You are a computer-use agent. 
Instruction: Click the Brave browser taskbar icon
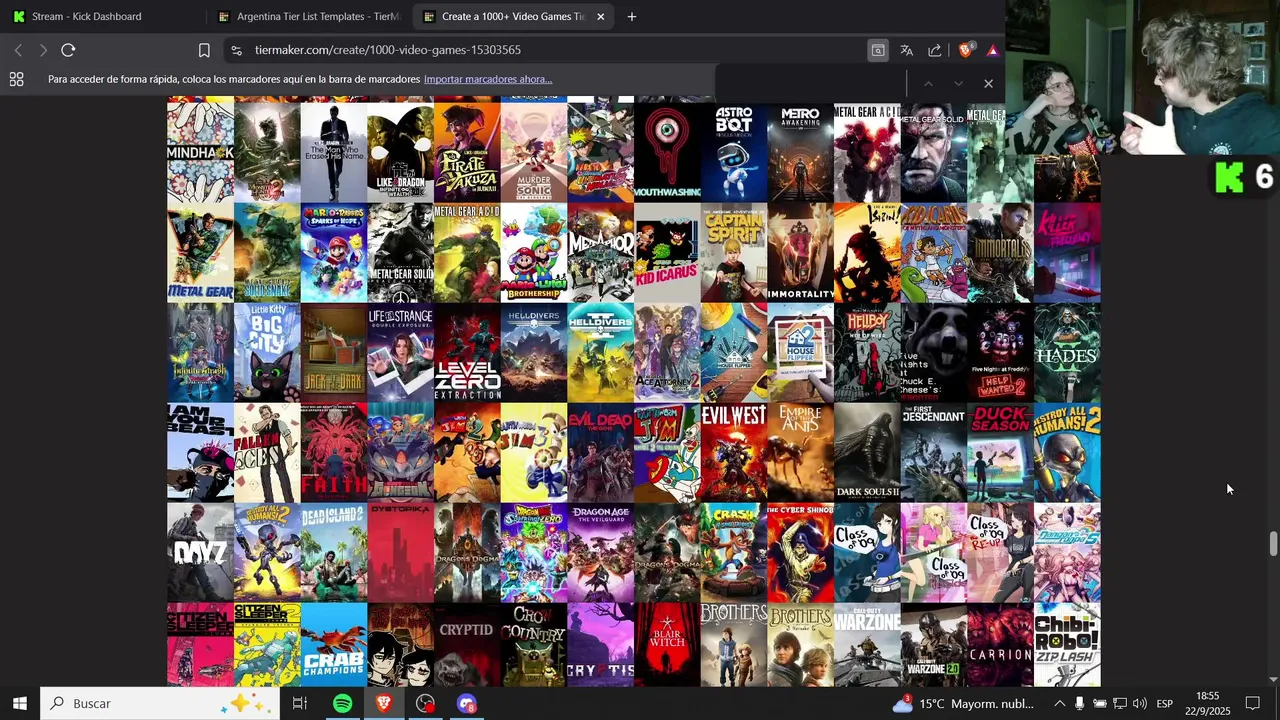(384, 703)
